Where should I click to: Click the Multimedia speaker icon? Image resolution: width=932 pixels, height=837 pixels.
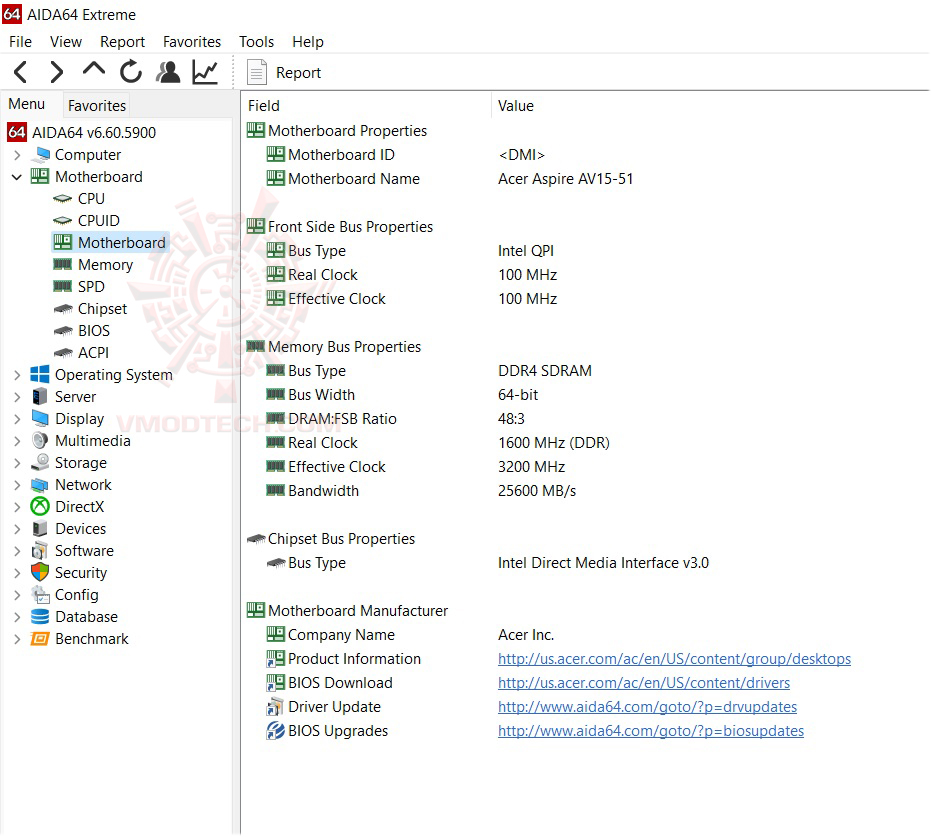[40, 440]
